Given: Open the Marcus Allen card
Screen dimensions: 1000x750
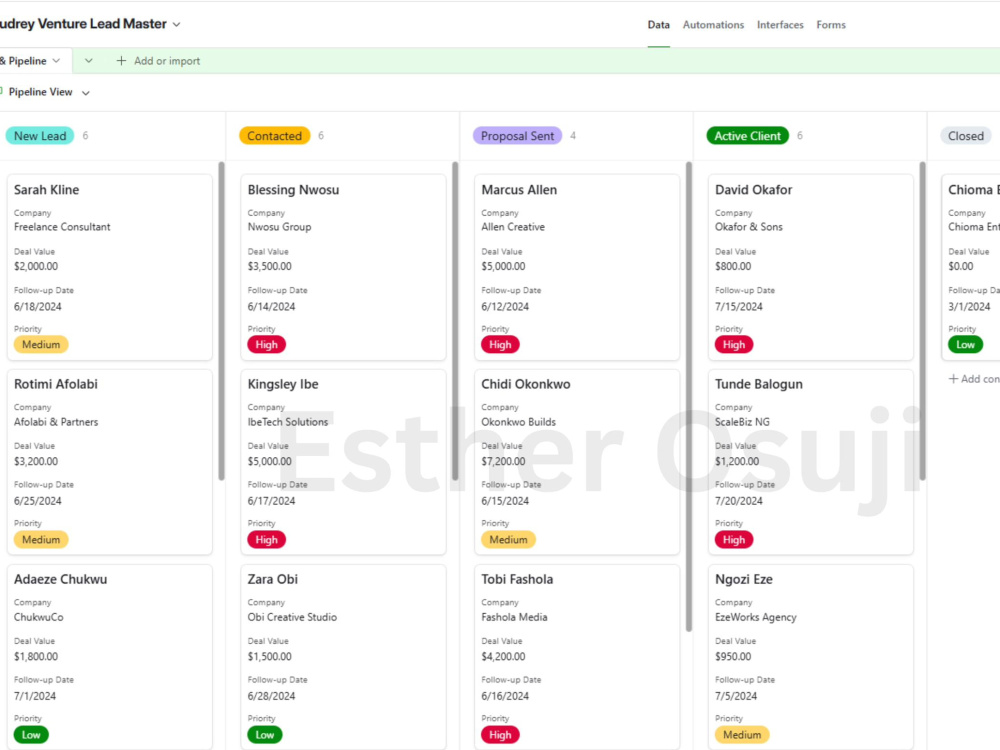Looking at the screenshot, I should [577, 267].
